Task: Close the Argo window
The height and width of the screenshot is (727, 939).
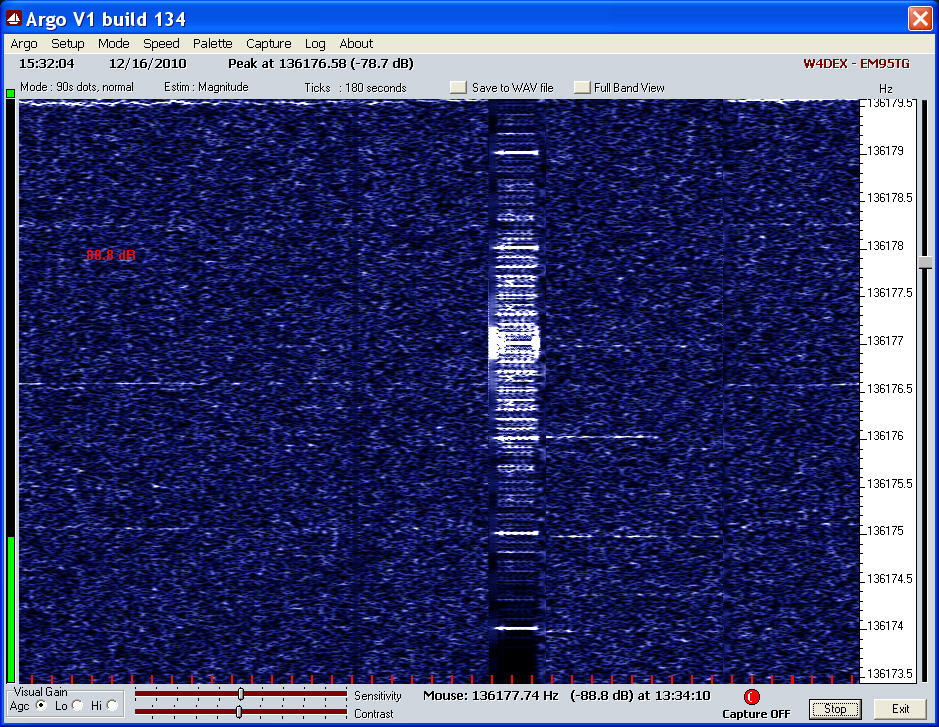Action: coord(920,19)
